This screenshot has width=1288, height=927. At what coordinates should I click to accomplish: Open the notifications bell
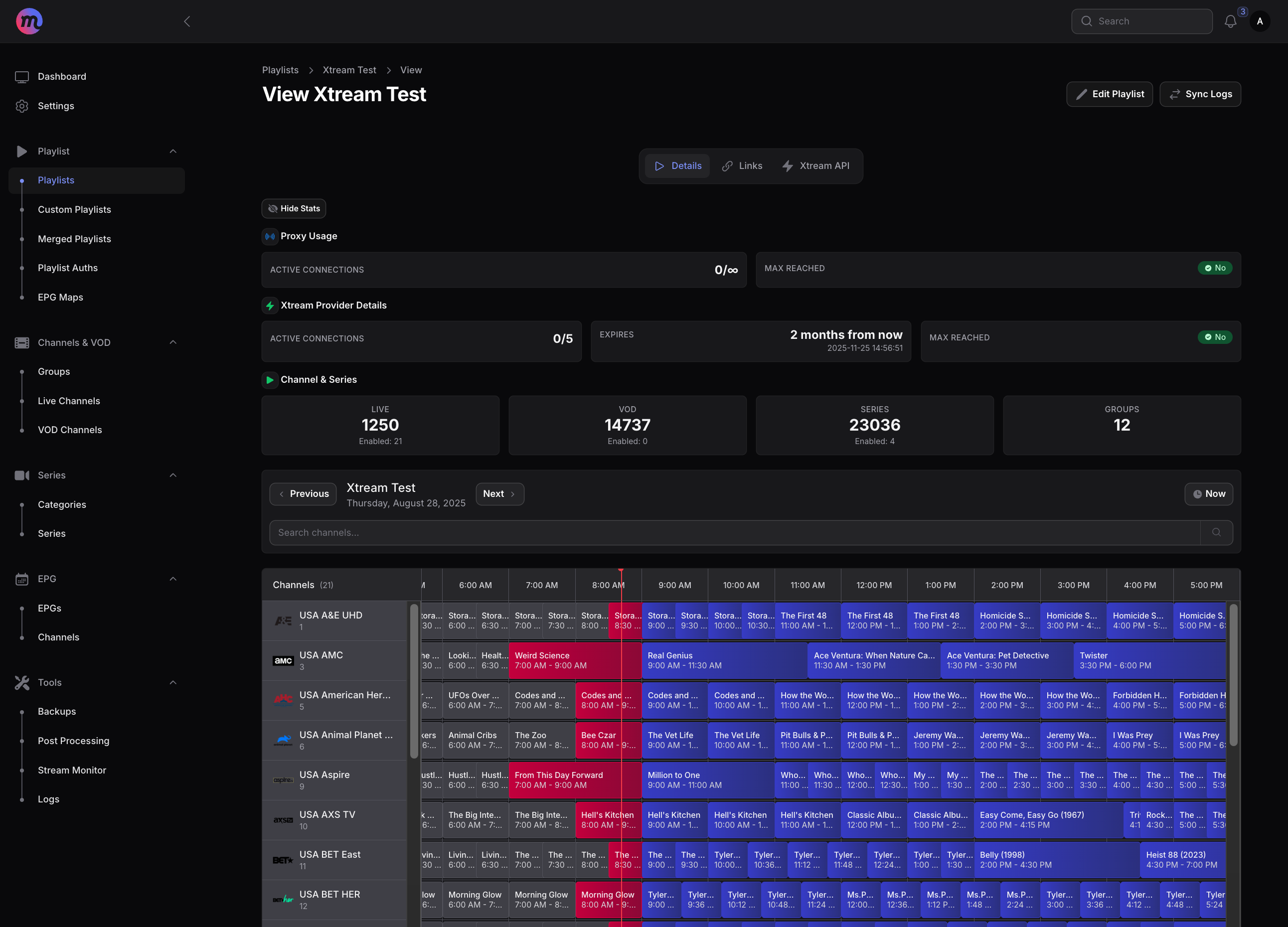1231,21
